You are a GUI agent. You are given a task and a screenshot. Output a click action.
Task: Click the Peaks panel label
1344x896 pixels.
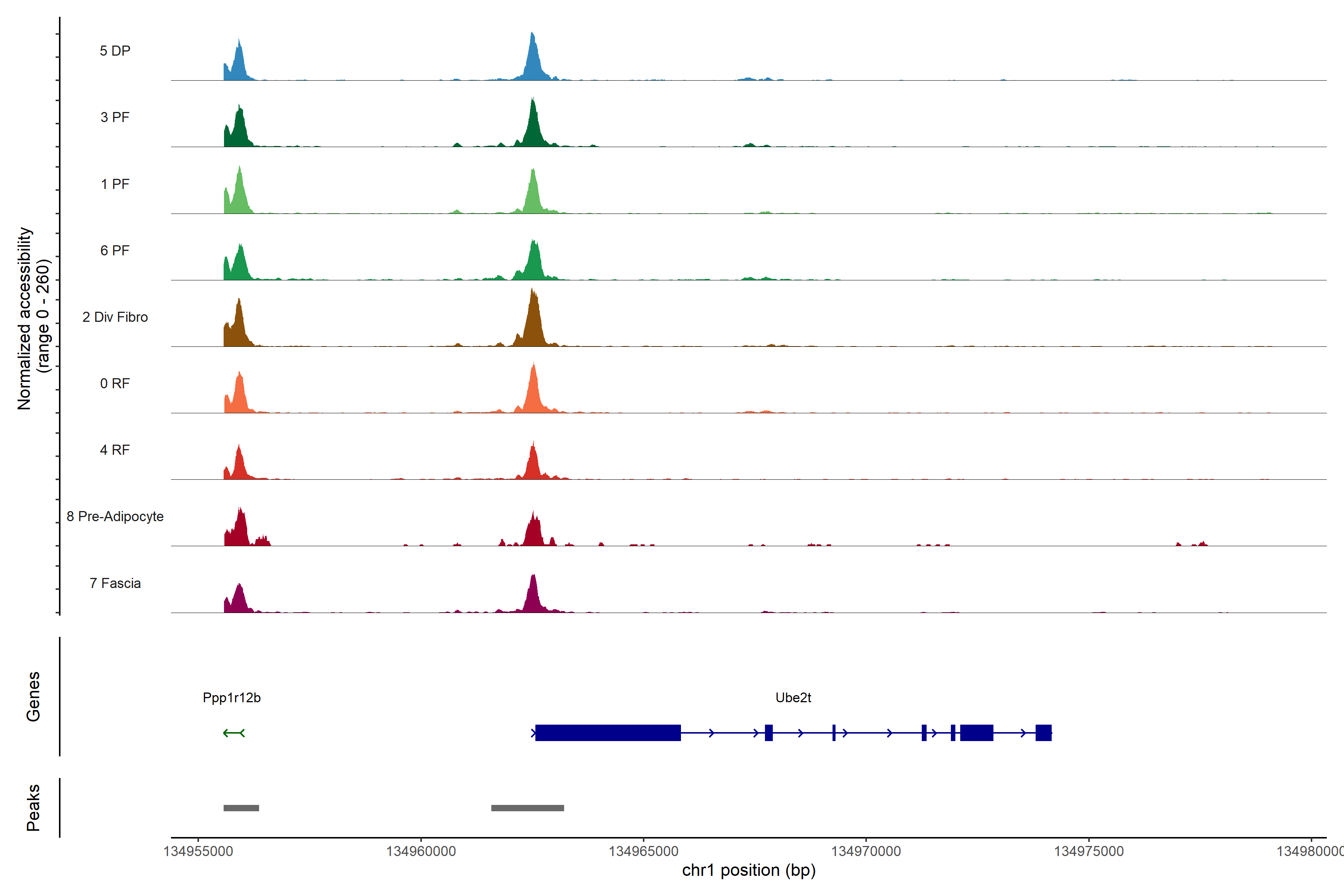[33, 808]
